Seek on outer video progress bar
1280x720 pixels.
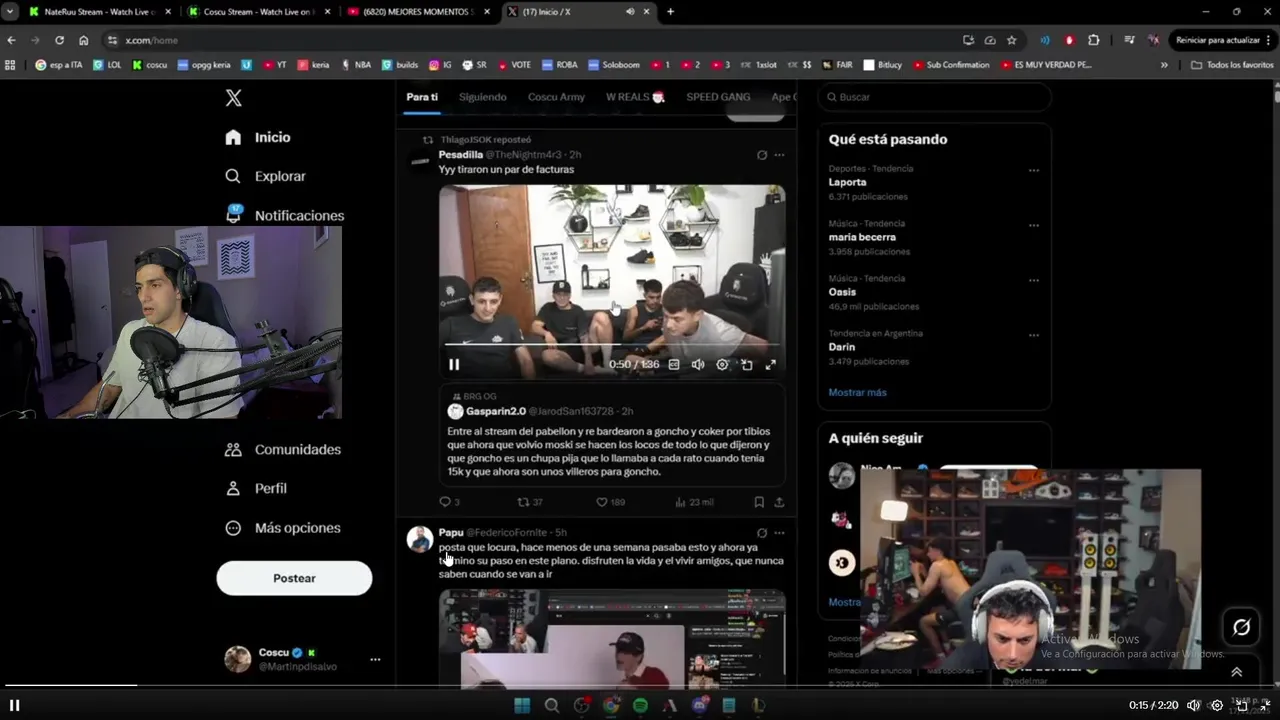[x=640, y=685]
